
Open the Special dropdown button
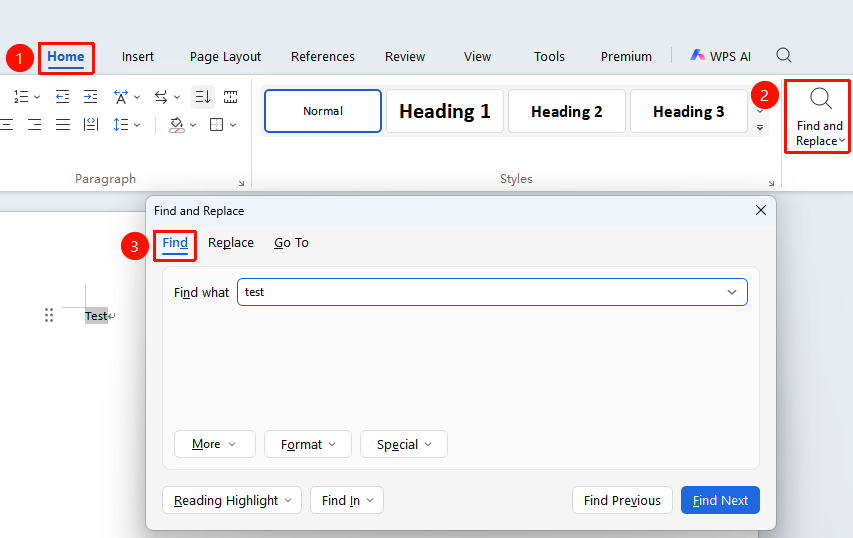tap(404, 444)
